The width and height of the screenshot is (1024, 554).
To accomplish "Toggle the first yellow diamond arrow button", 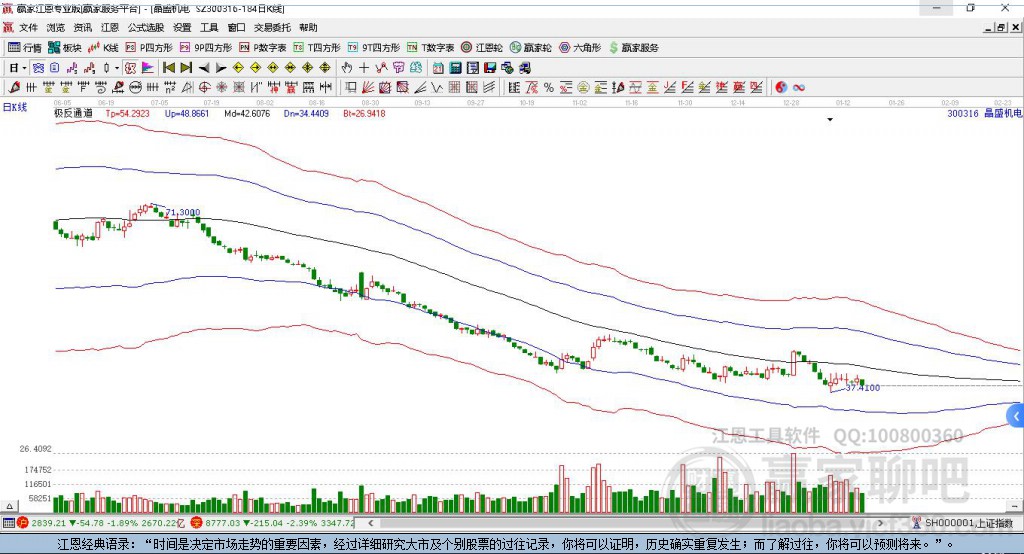I will point(238,68).
